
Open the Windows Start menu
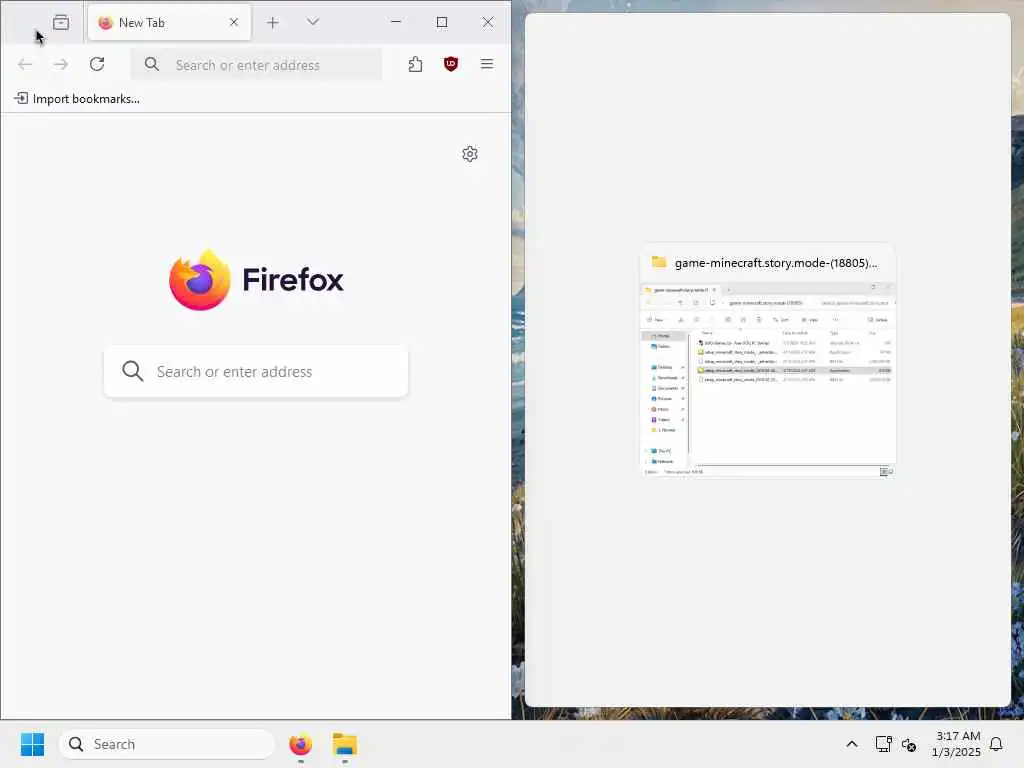[x=32, y=744]
